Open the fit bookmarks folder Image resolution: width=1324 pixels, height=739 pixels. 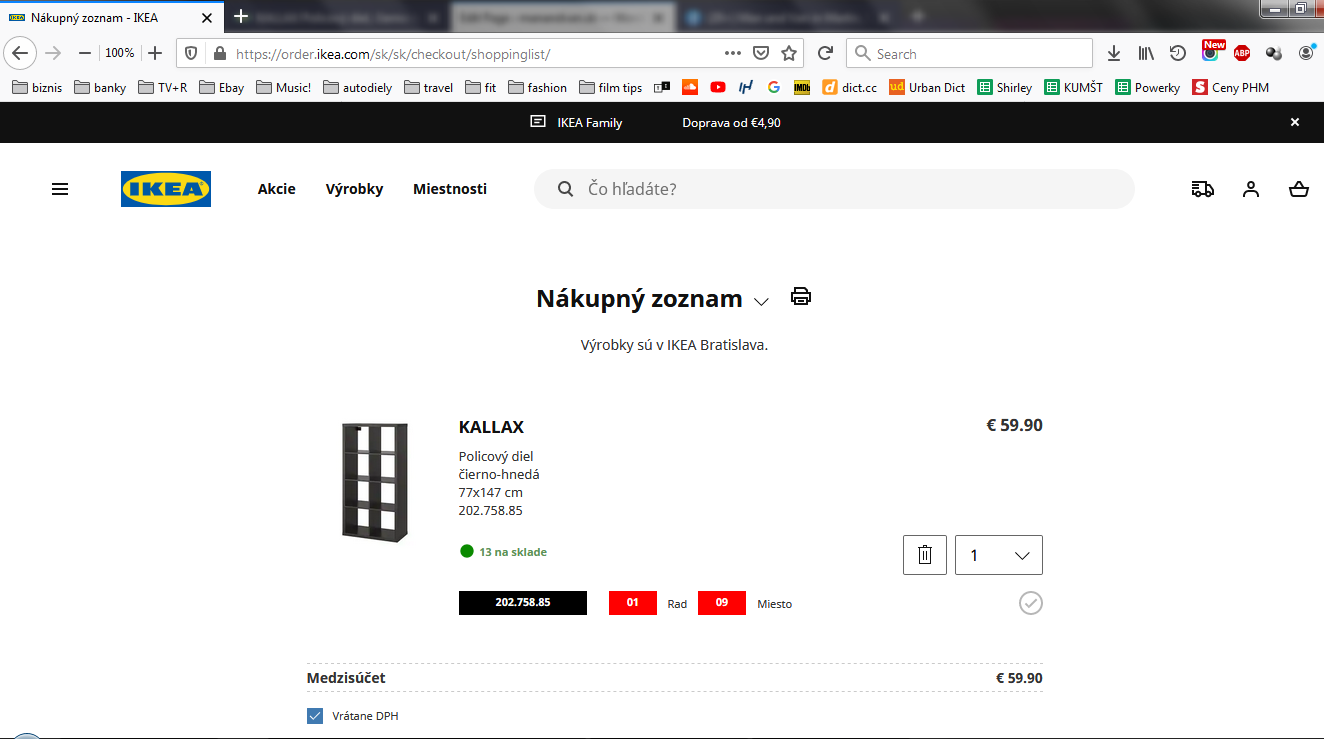tap(481, 88)
